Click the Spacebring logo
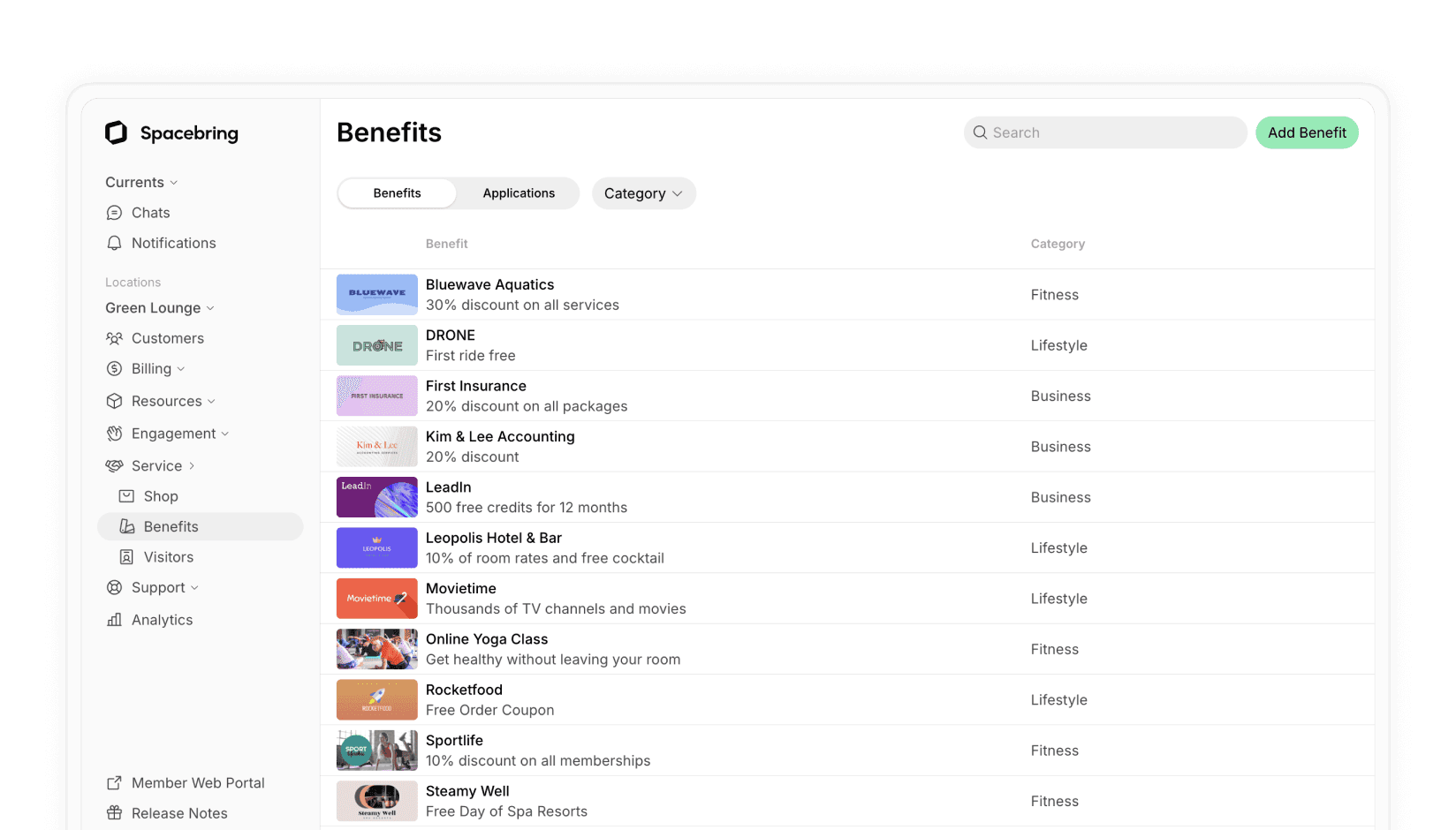The width and height of the screenshot is (1456, 830). pos(171,132)
